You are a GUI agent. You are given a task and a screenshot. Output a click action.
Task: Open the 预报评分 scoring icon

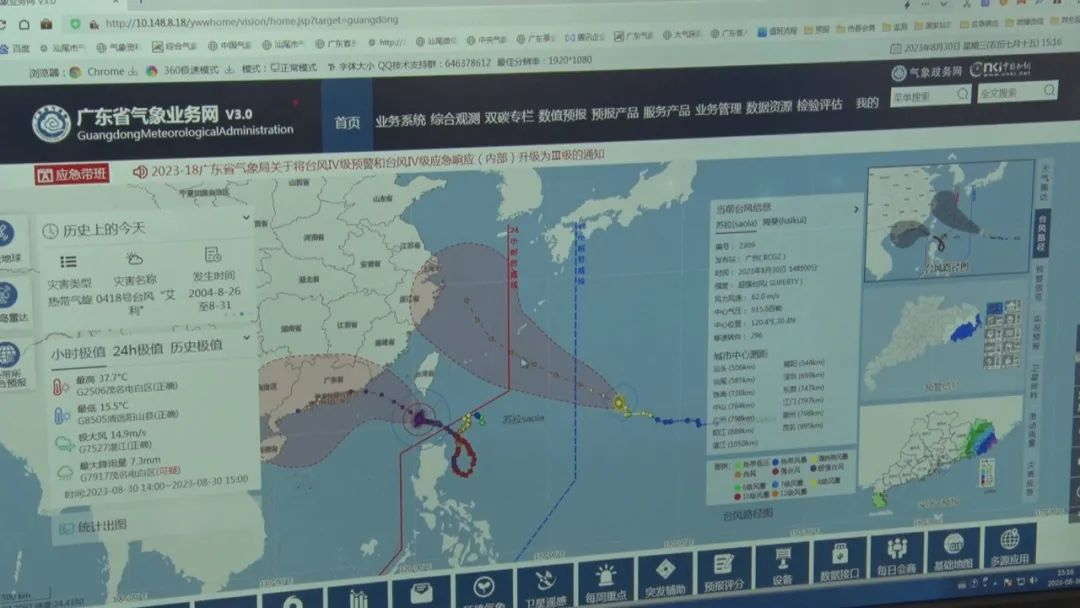723,564
